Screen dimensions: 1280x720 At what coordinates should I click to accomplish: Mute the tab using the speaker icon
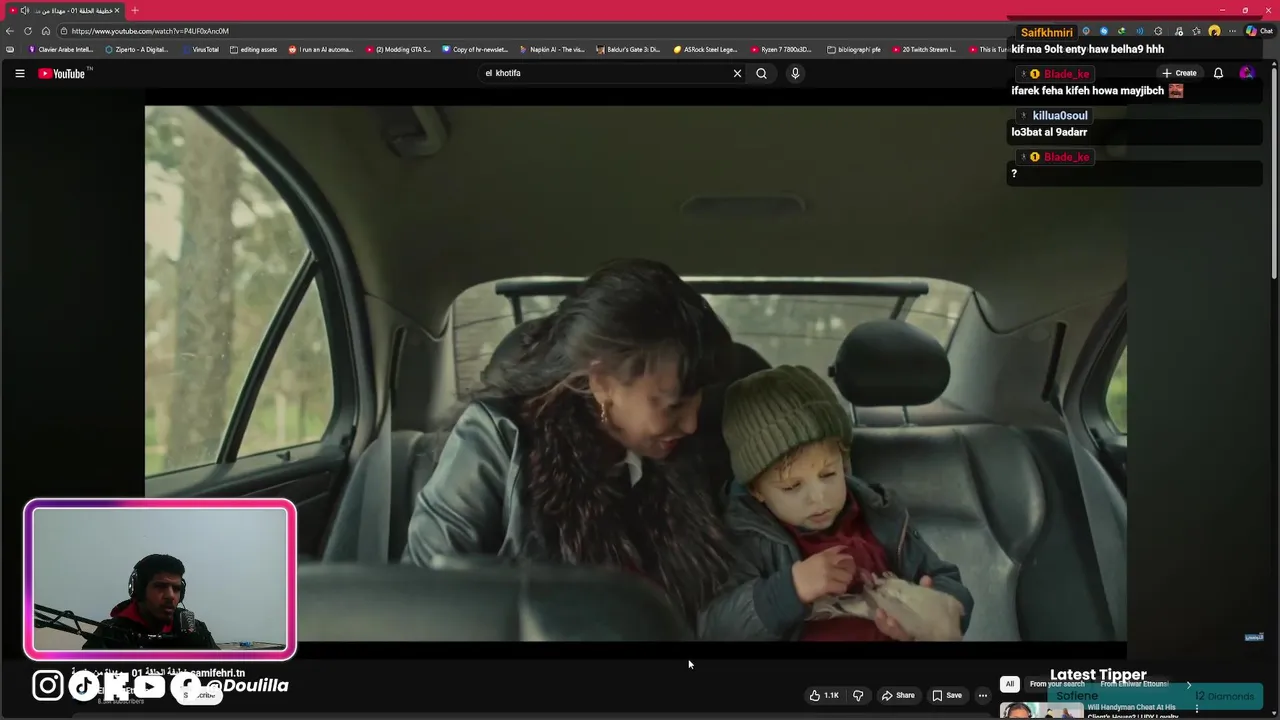pyautogui.click(x=24, y=10)
